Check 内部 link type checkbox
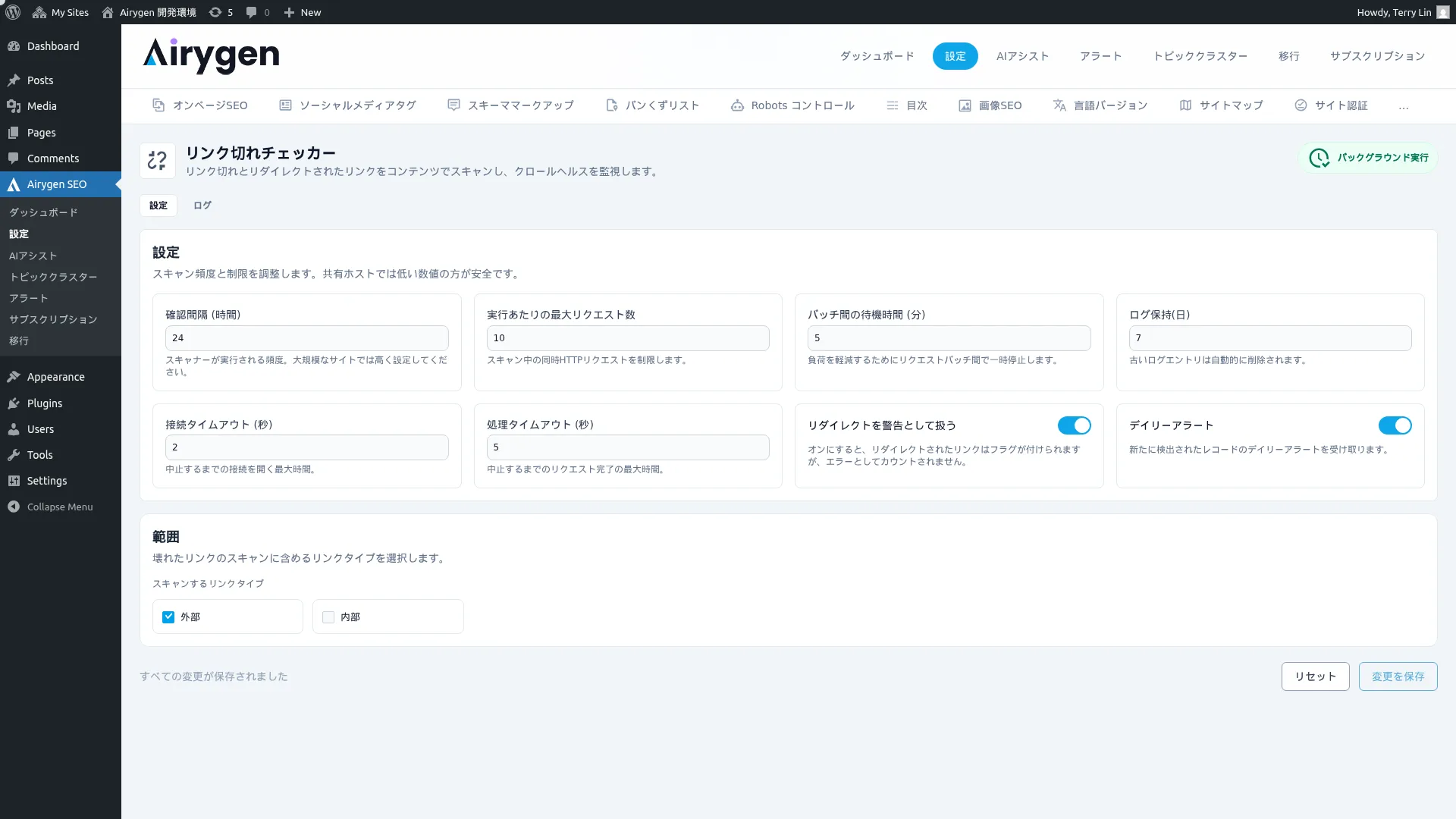This screenshot has height=819, width=1456. tap(328, 617)
